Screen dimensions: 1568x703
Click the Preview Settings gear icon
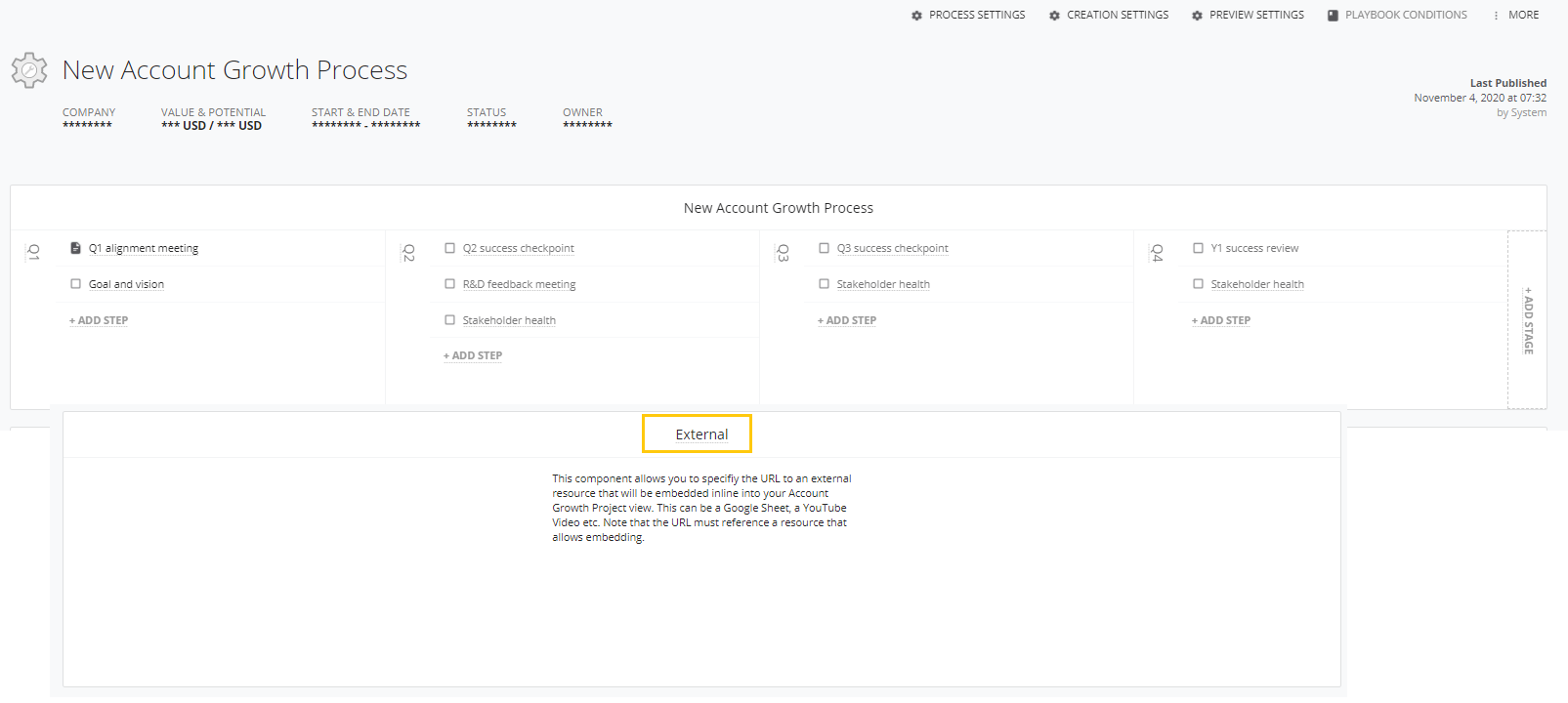1197,16
